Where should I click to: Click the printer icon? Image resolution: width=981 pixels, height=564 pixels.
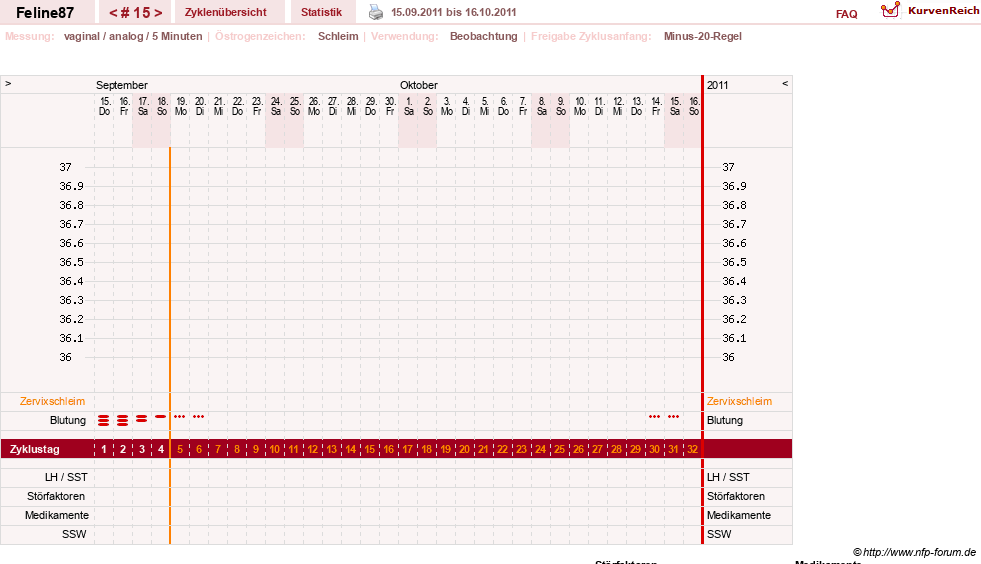[x=375, y=12]
